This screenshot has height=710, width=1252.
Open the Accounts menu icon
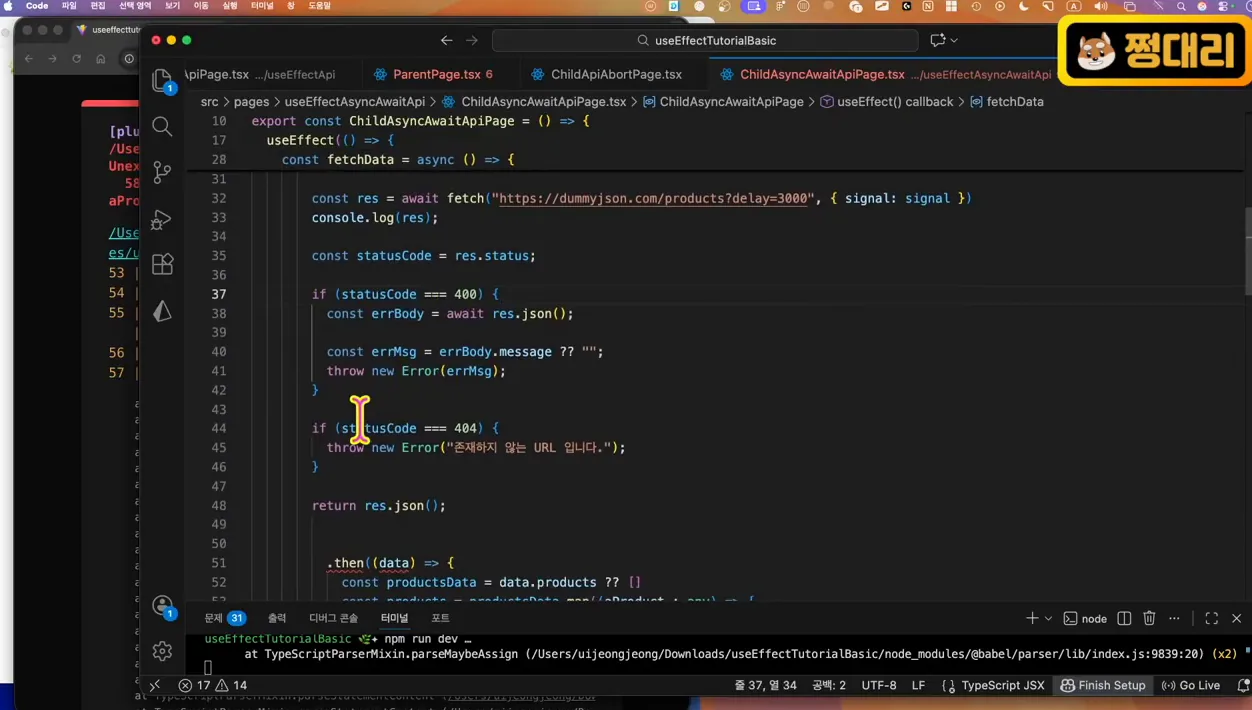[x=162, y=605]
